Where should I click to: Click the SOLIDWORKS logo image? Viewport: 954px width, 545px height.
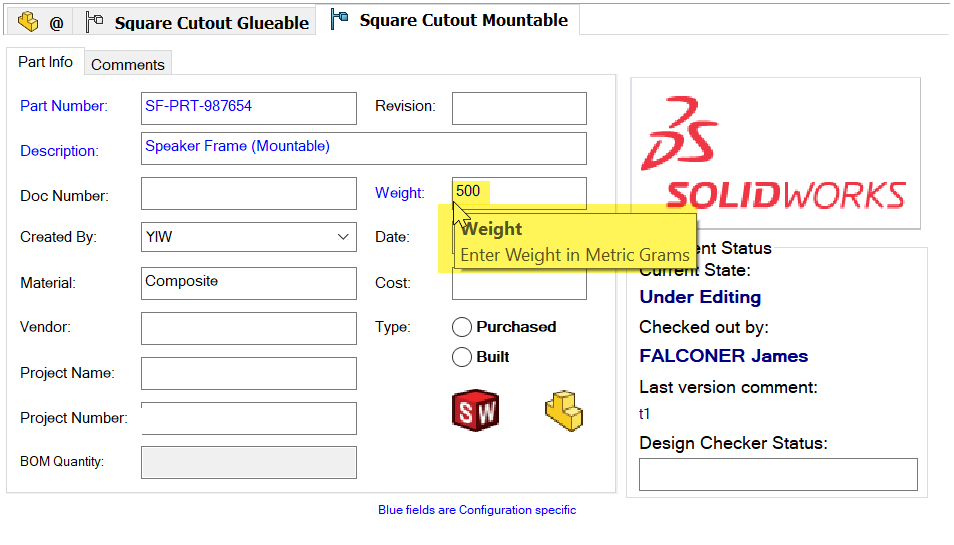tap(775, 153)
